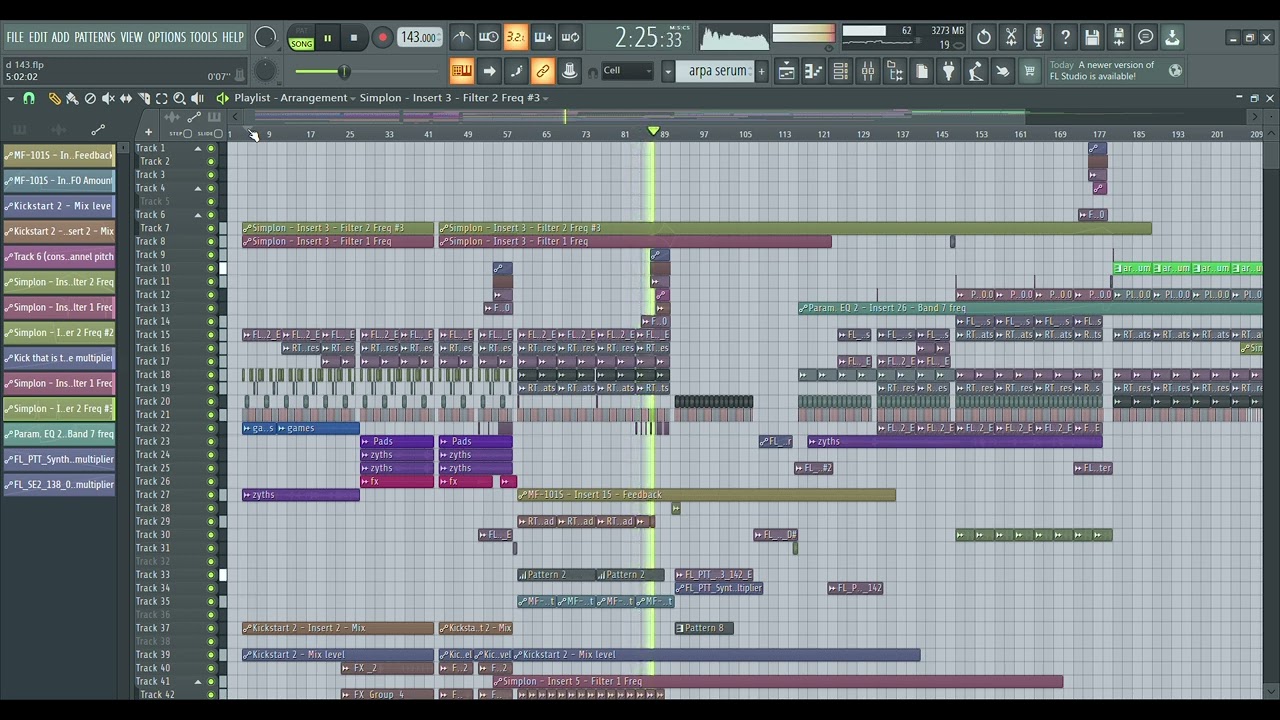Add a new pattern with plus button

tap(761, 71)
